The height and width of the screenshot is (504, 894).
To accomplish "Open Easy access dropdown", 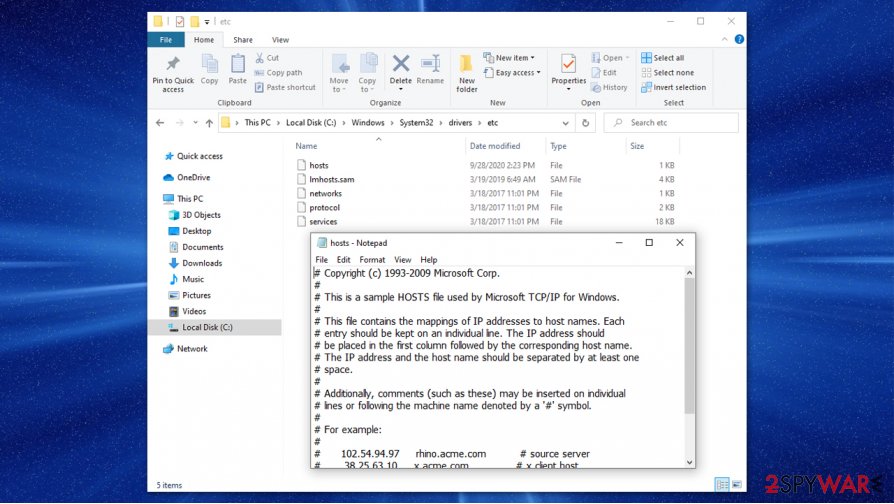I will pyautogui.click(x=512, y=72).
